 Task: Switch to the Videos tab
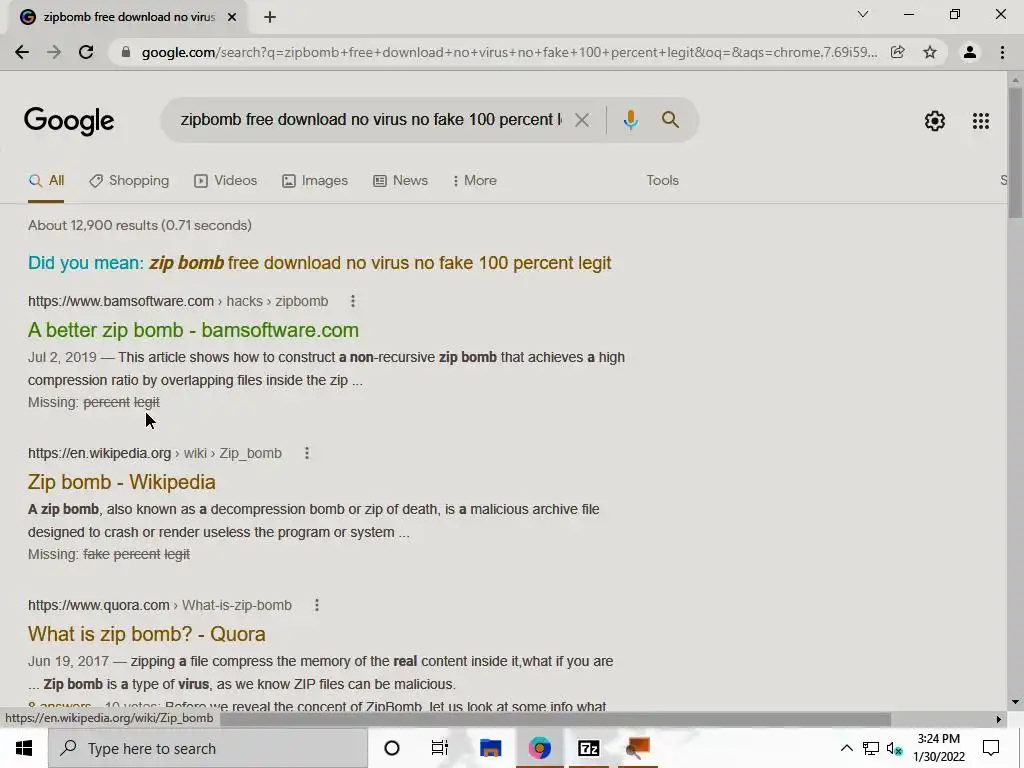(x=226, y=180)
